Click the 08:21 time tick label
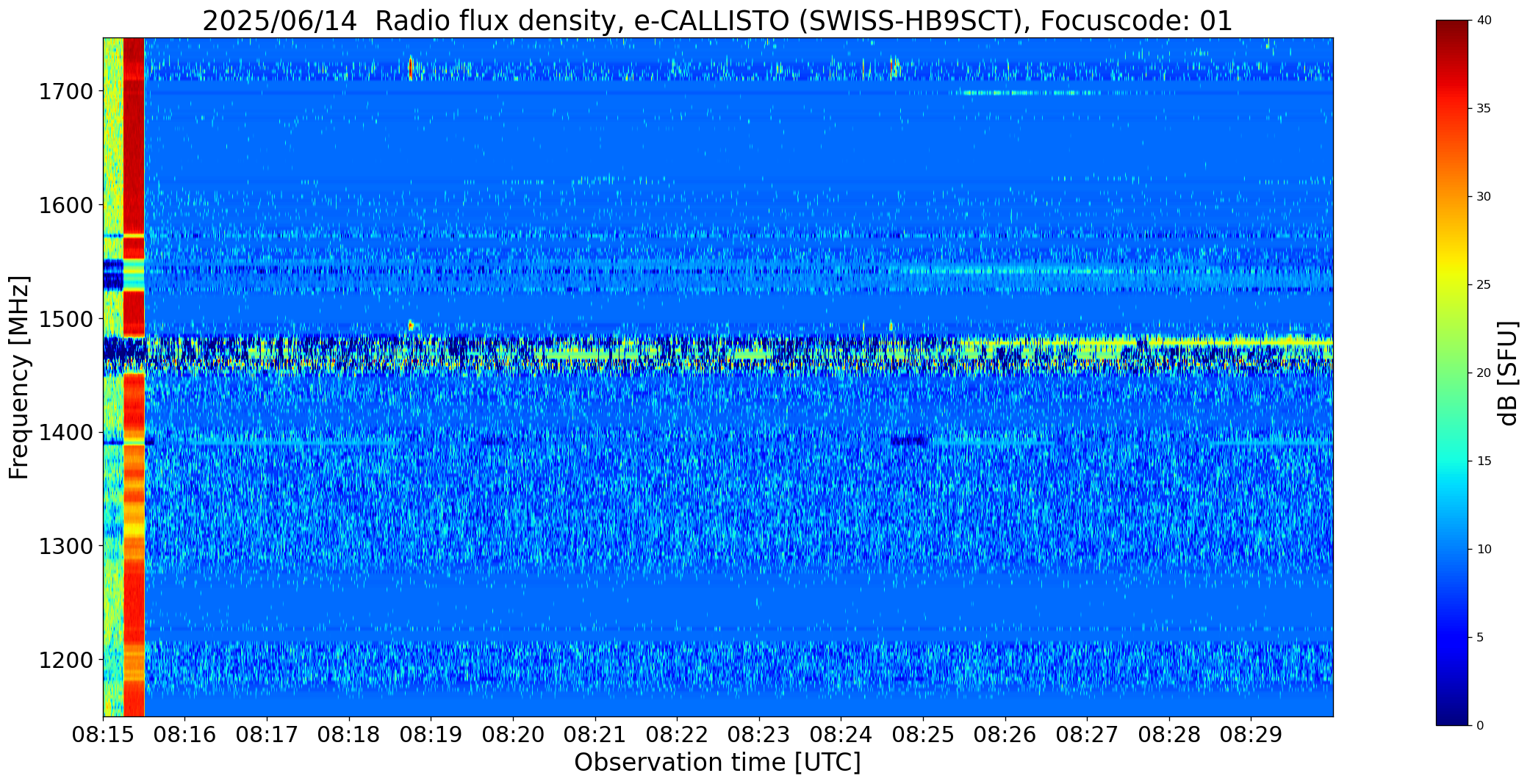The height and width of the screenshot is (784, 1530). pos(595,735)
